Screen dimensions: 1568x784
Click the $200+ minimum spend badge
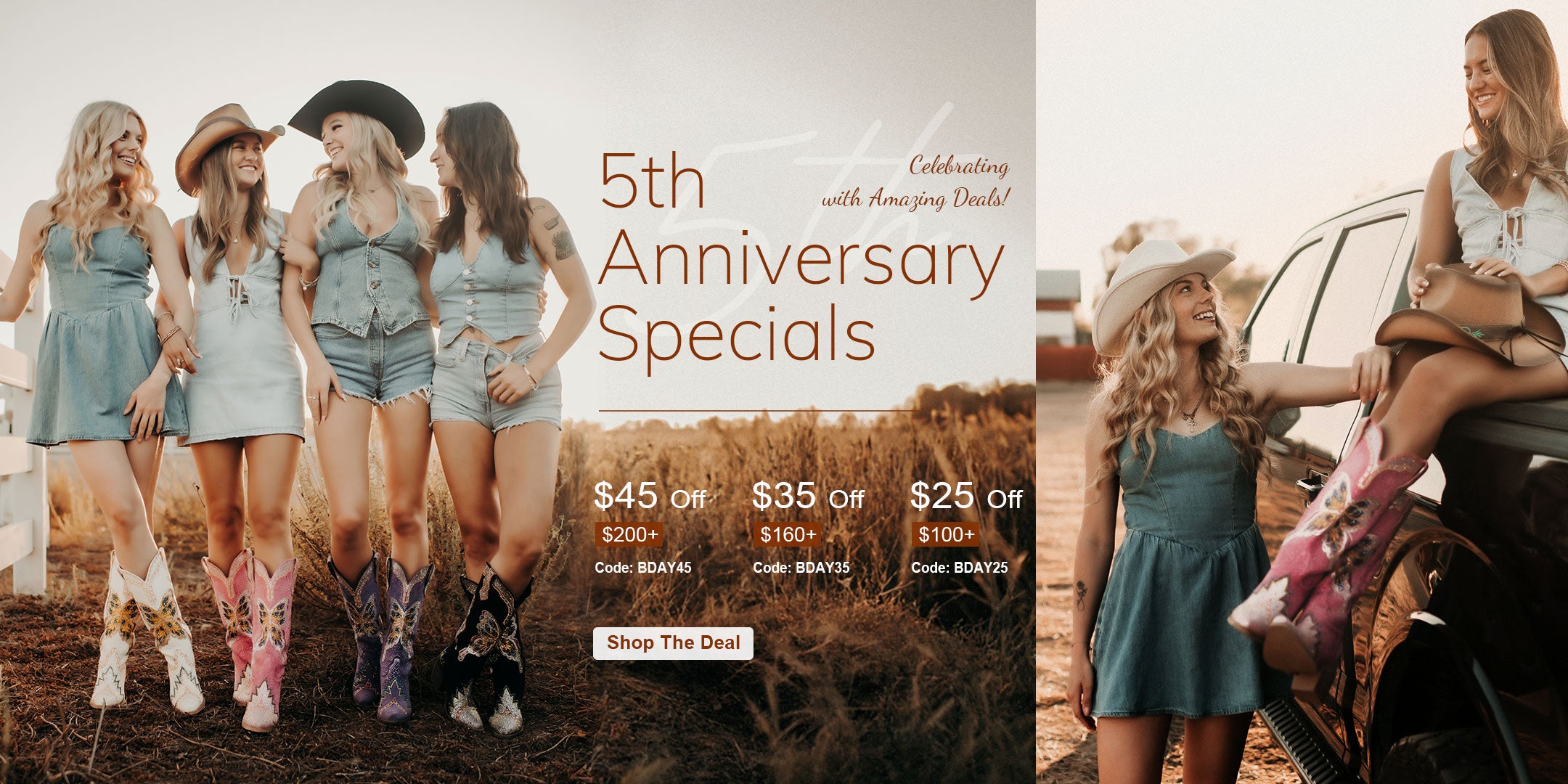630,535
